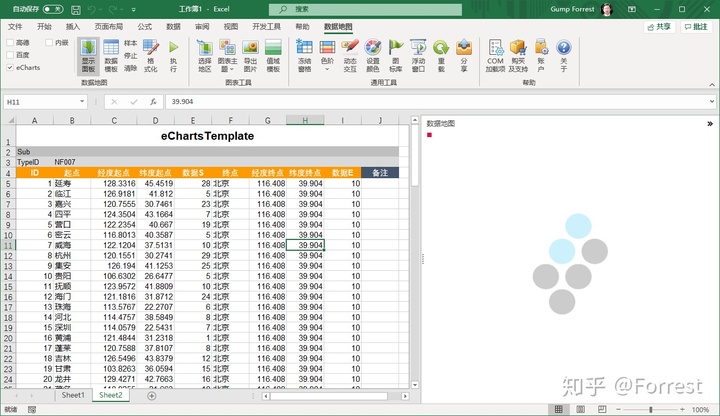Screen dimensions: 720x416
Task: Select the 备注 header cell
Action: [x=380, y=173]
